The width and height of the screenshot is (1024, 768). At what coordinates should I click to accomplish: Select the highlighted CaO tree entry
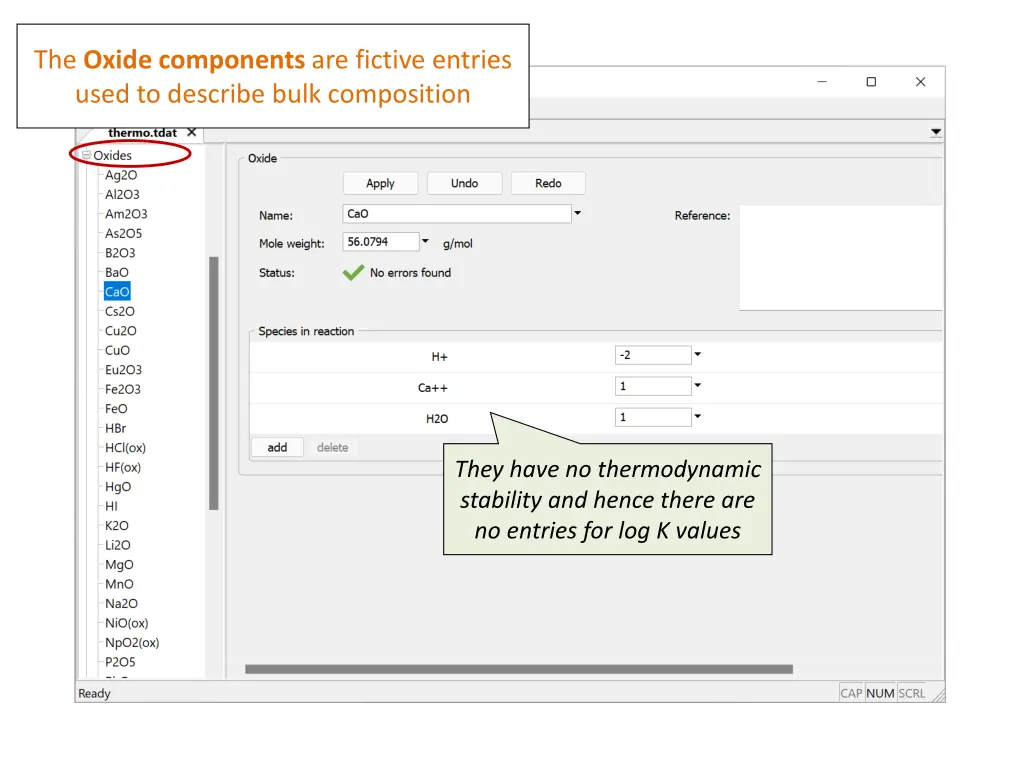pos(117,292)
